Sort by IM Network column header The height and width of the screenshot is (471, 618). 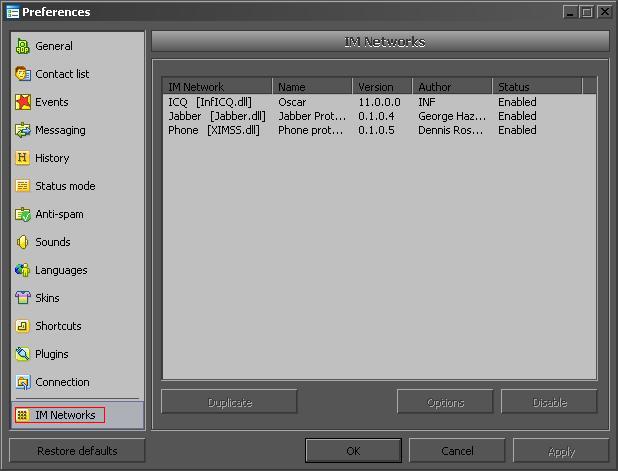(x=217, y=86)
